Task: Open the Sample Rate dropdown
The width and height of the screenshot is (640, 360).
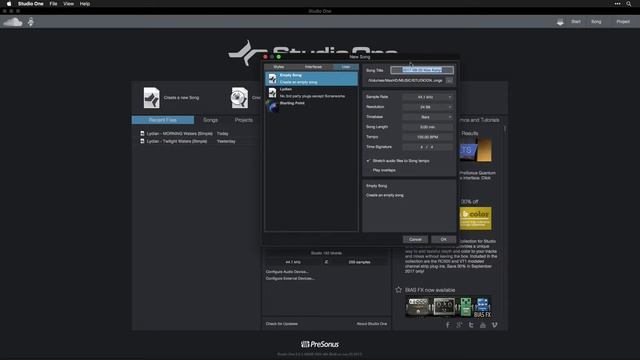Action: (427, 97)
